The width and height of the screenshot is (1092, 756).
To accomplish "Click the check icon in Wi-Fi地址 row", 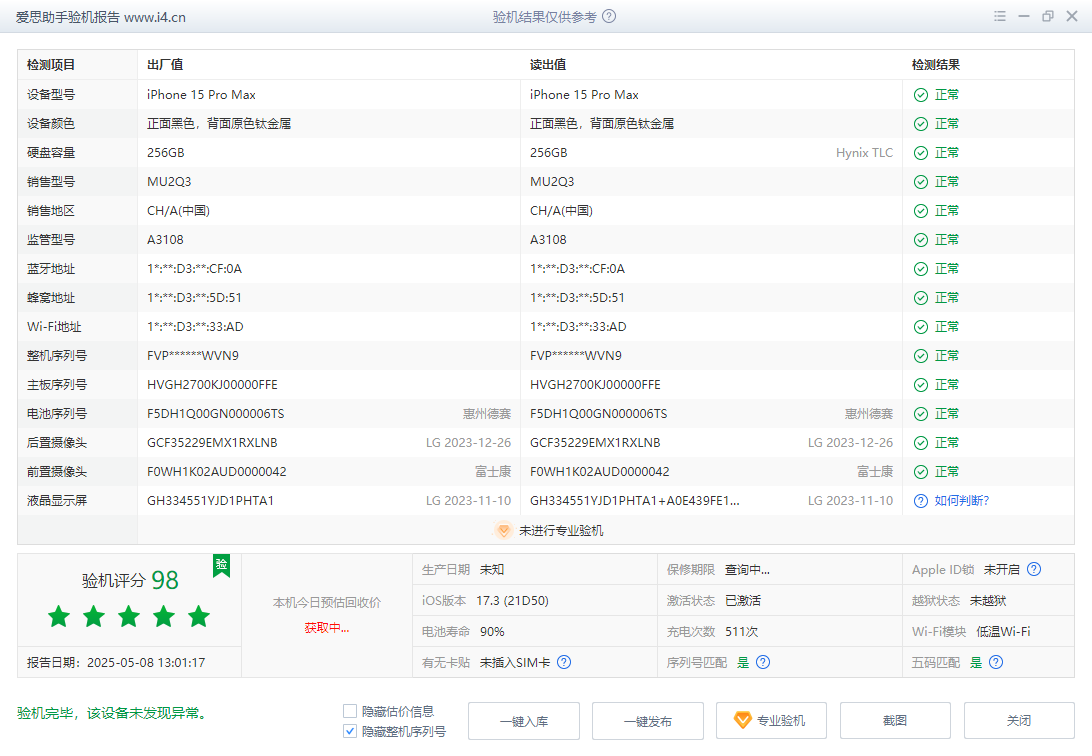I will (x=921, y=327).
